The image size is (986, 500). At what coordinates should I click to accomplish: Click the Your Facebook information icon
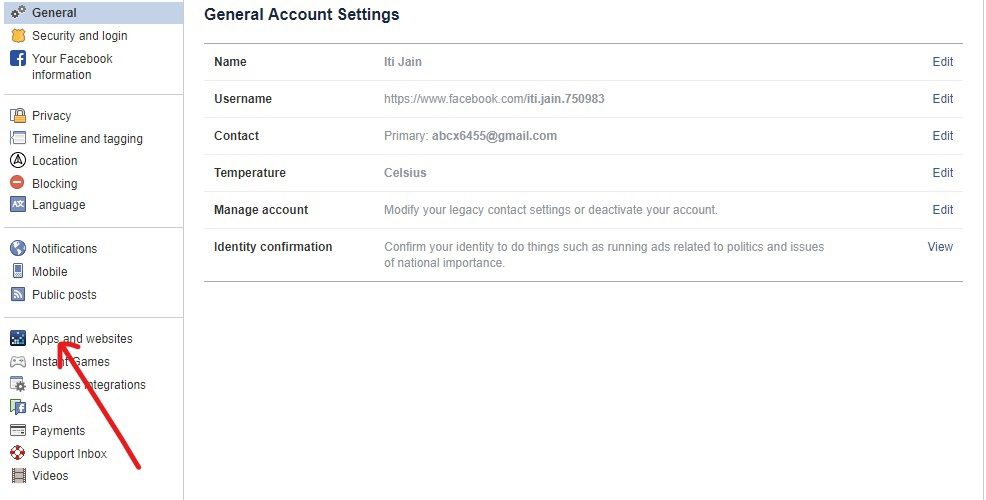click(x=18, y=58)
